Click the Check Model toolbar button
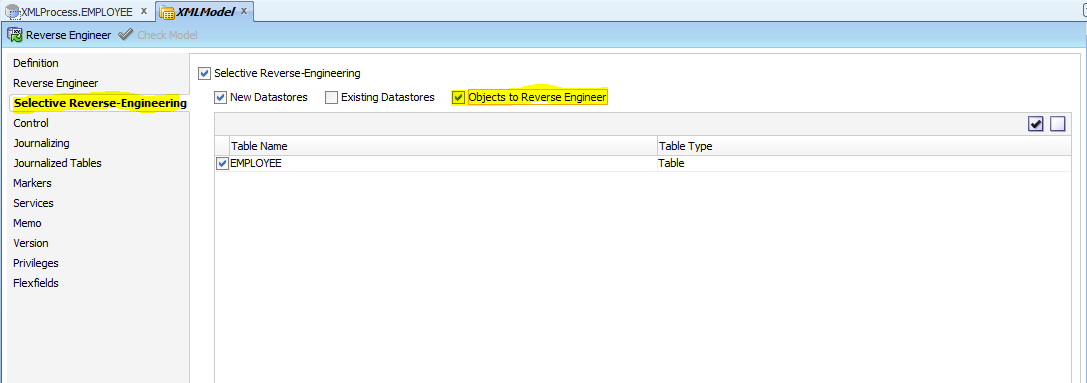Screen dimensions: 1087x383 tap(158, 35)
